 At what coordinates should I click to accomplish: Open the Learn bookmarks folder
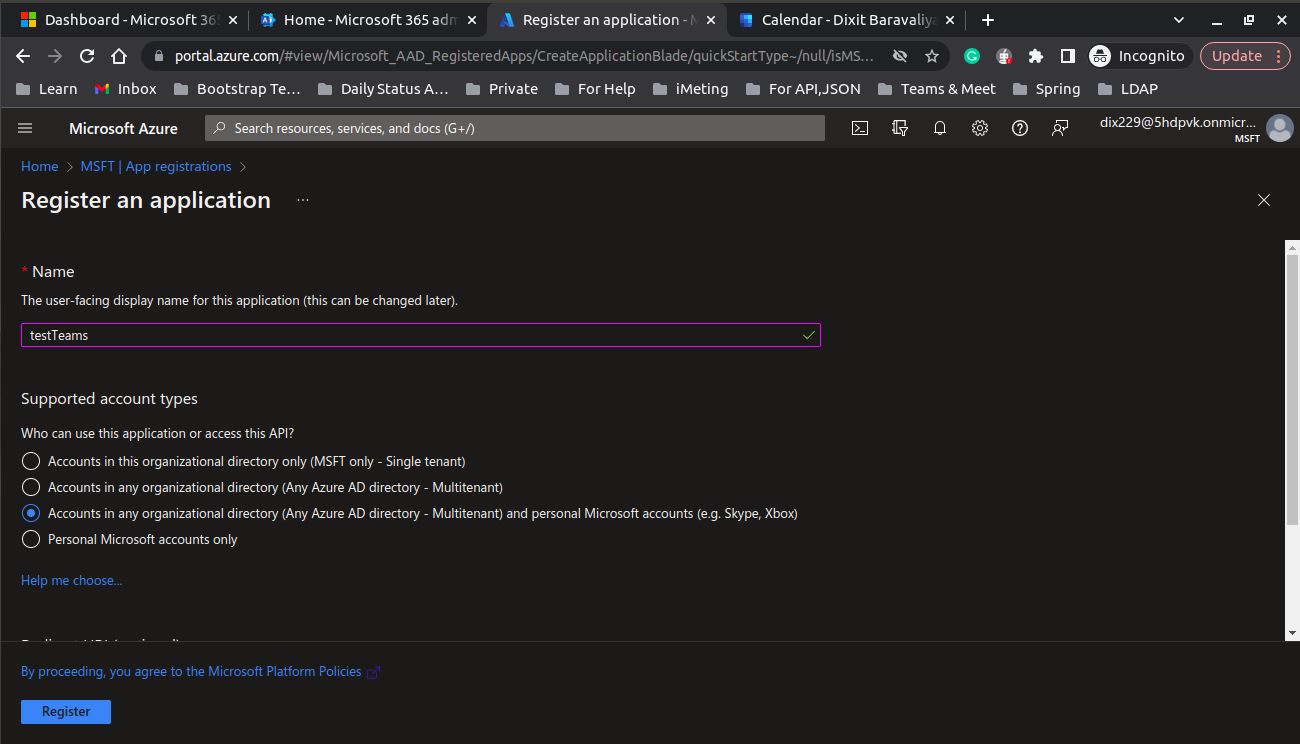[x=48, y=89]
